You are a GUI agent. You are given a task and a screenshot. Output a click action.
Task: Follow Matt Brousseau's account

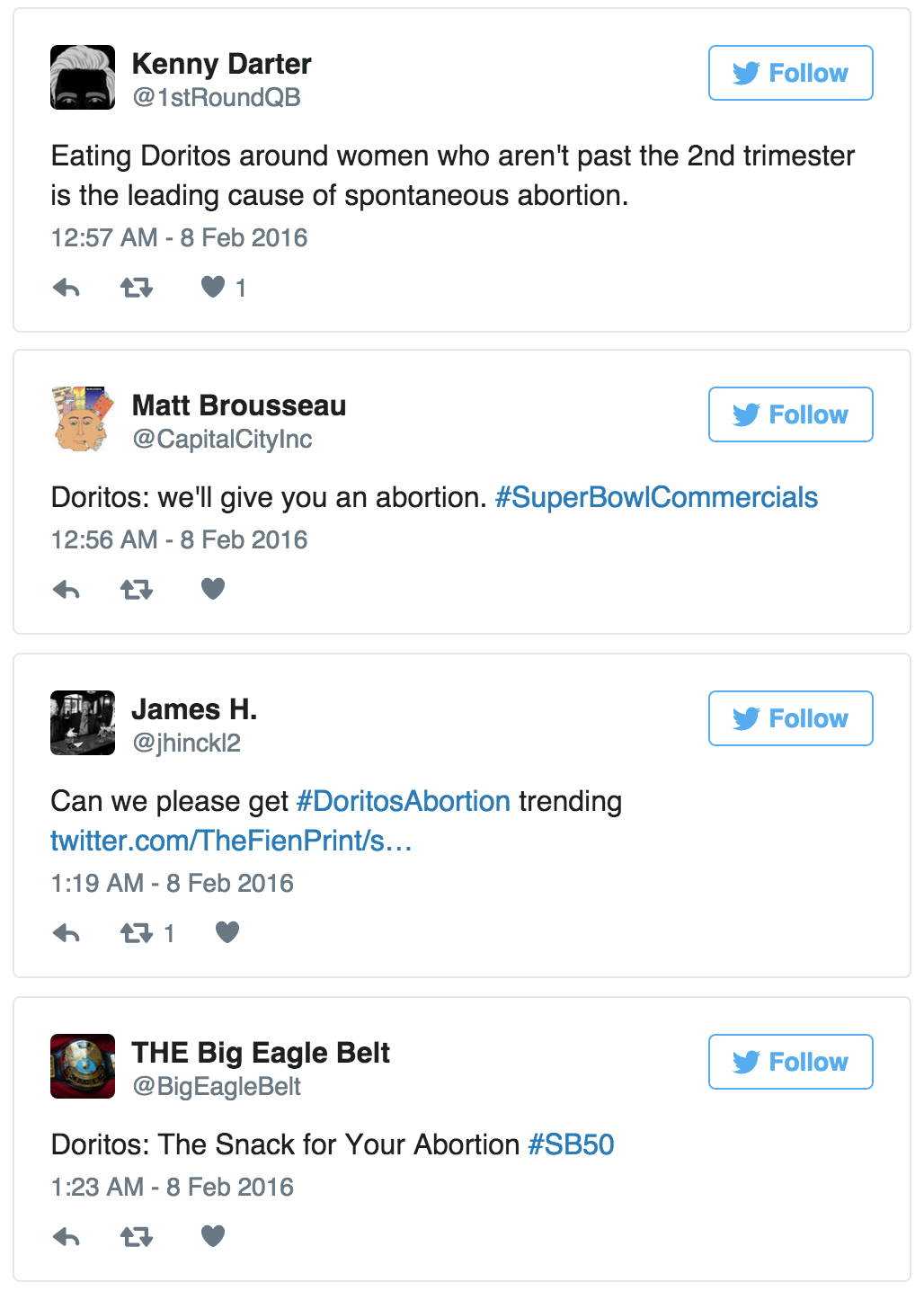790,414
